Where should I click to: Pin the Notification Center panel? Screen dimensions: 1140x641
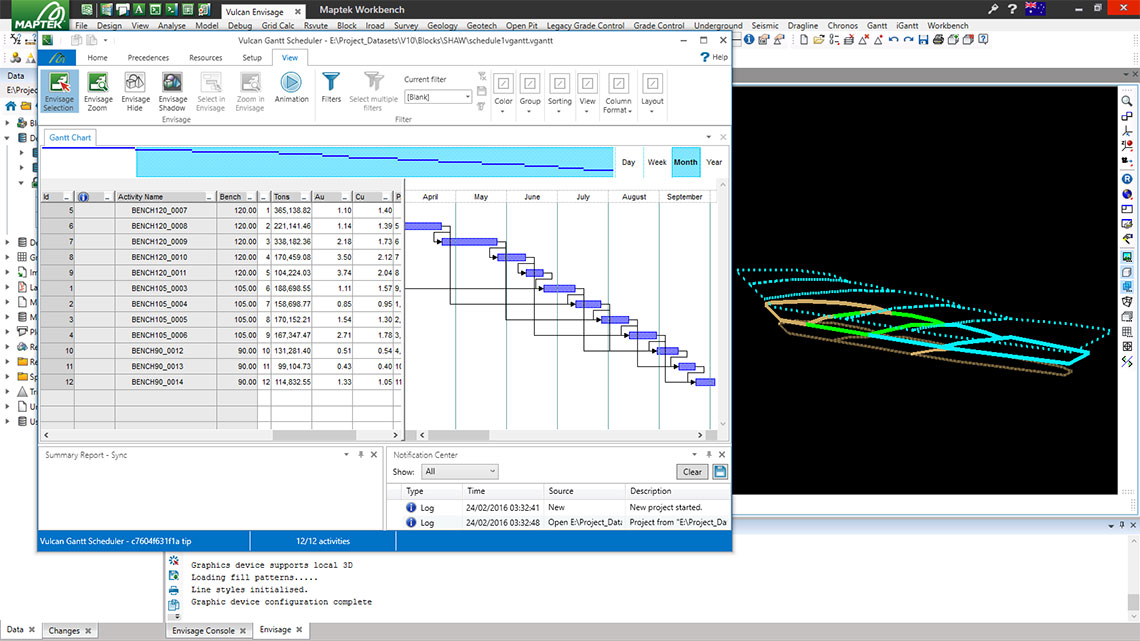coord(709,454)
